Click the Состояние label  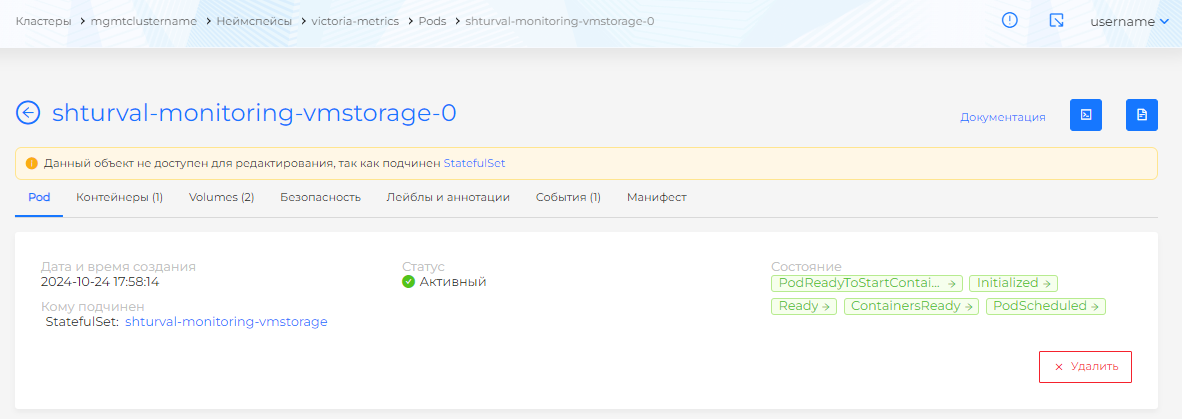click(806, 267)
